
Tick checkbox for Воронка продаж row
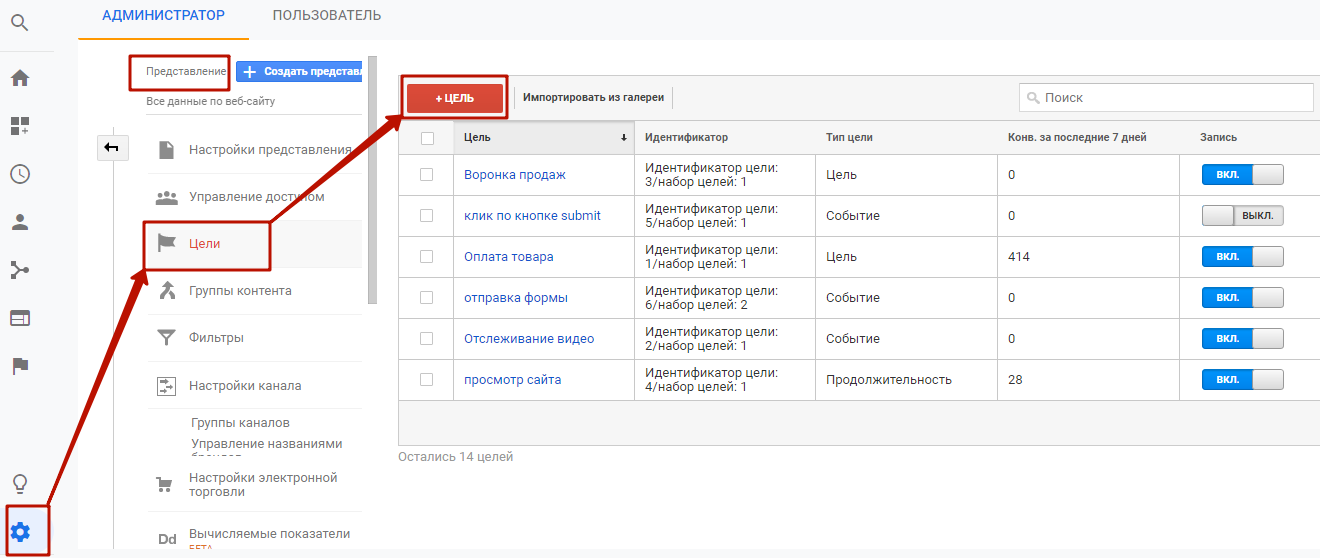[x=427, y=174]
